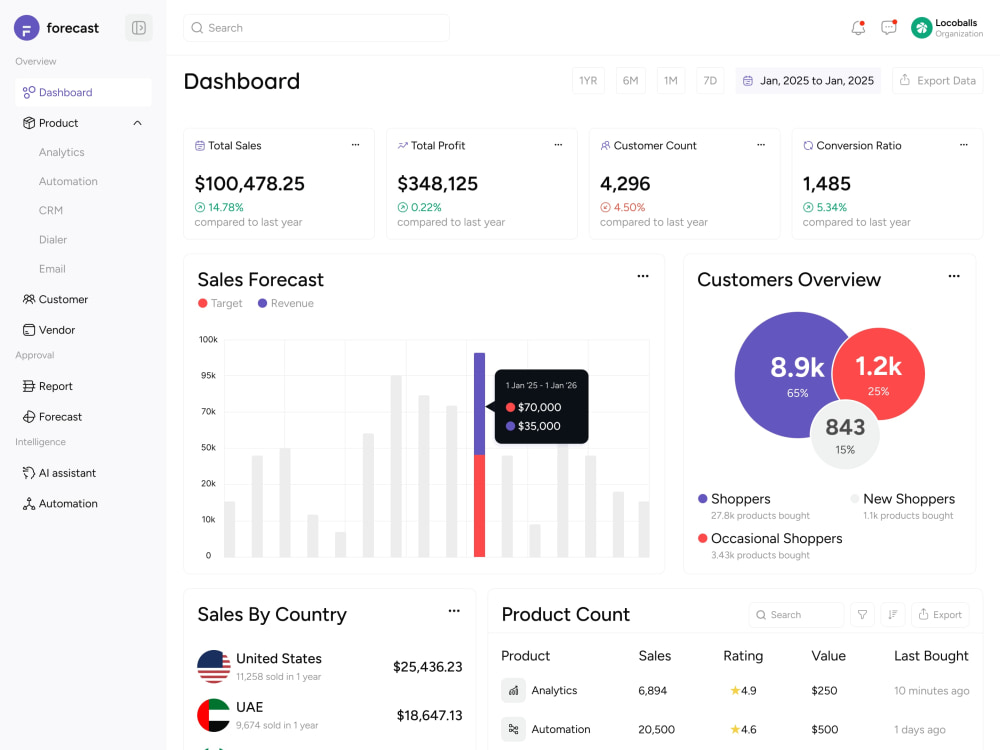This screenshot has width=1000, height=750.
Task: Sort by Sales column header
Action: 655,656
